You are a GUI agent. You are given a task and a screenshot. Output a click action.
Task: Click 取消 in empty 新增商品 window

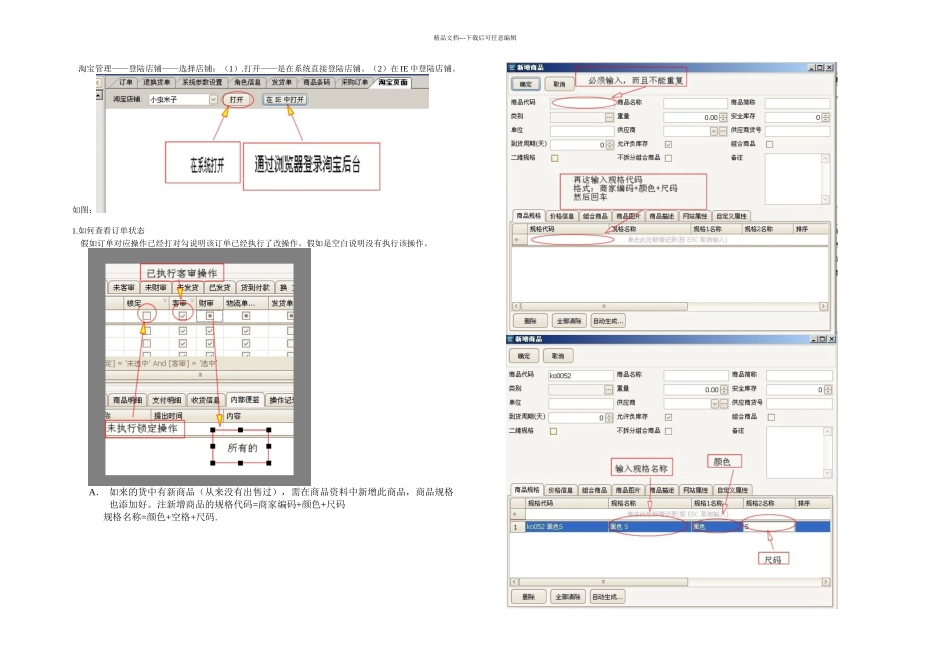pos(559,84)
